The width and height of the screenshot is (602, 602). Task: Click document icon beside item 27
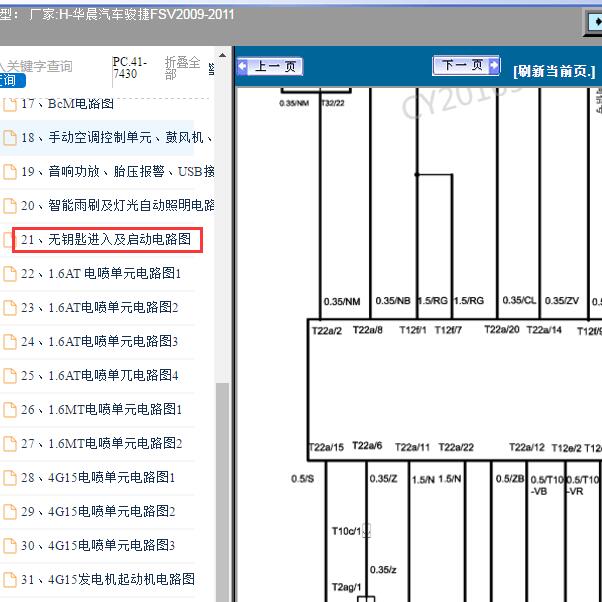10,444
